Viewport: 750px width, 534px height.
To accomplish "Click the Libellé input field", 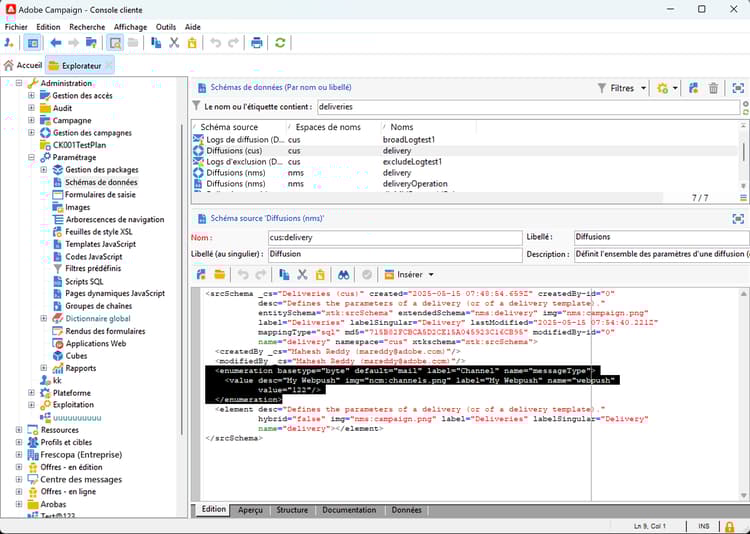I will coord(660,238).
